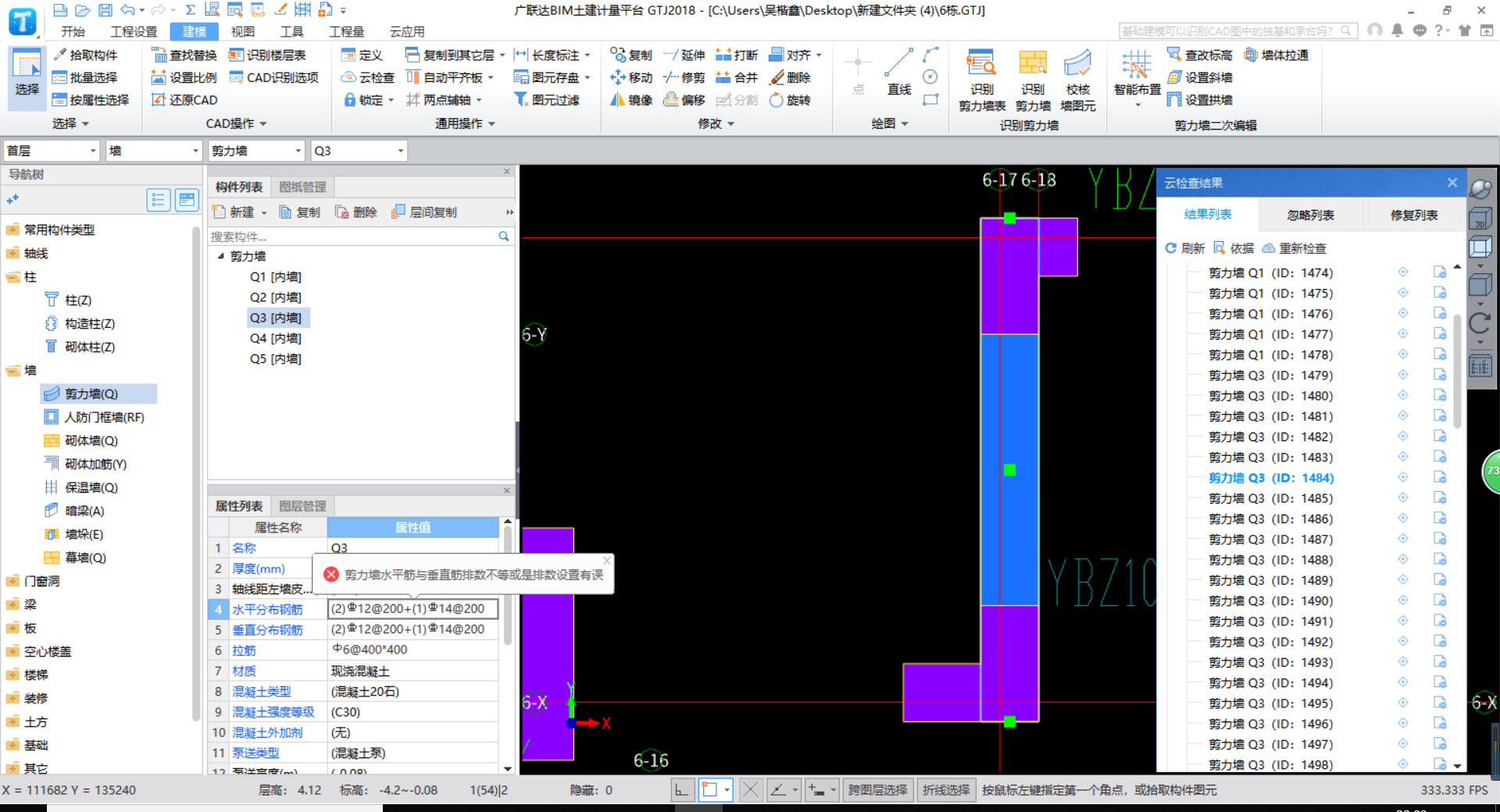This screenshot has width=1500, height=812.
Task: Click the 修剪 trim tool
Action: (684, 77)
